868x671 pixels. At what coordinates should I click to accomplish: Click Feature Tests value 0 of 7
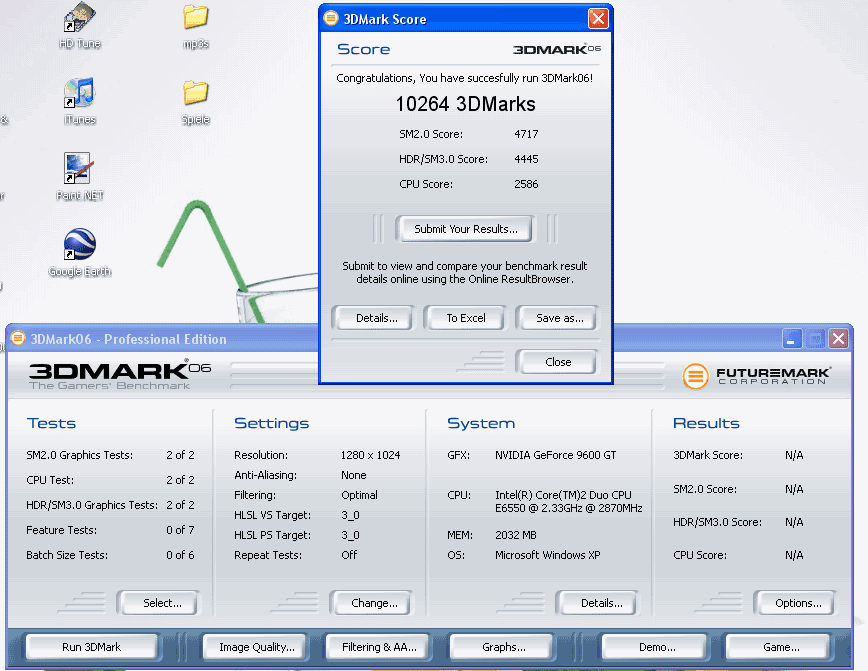pos(180,530)
